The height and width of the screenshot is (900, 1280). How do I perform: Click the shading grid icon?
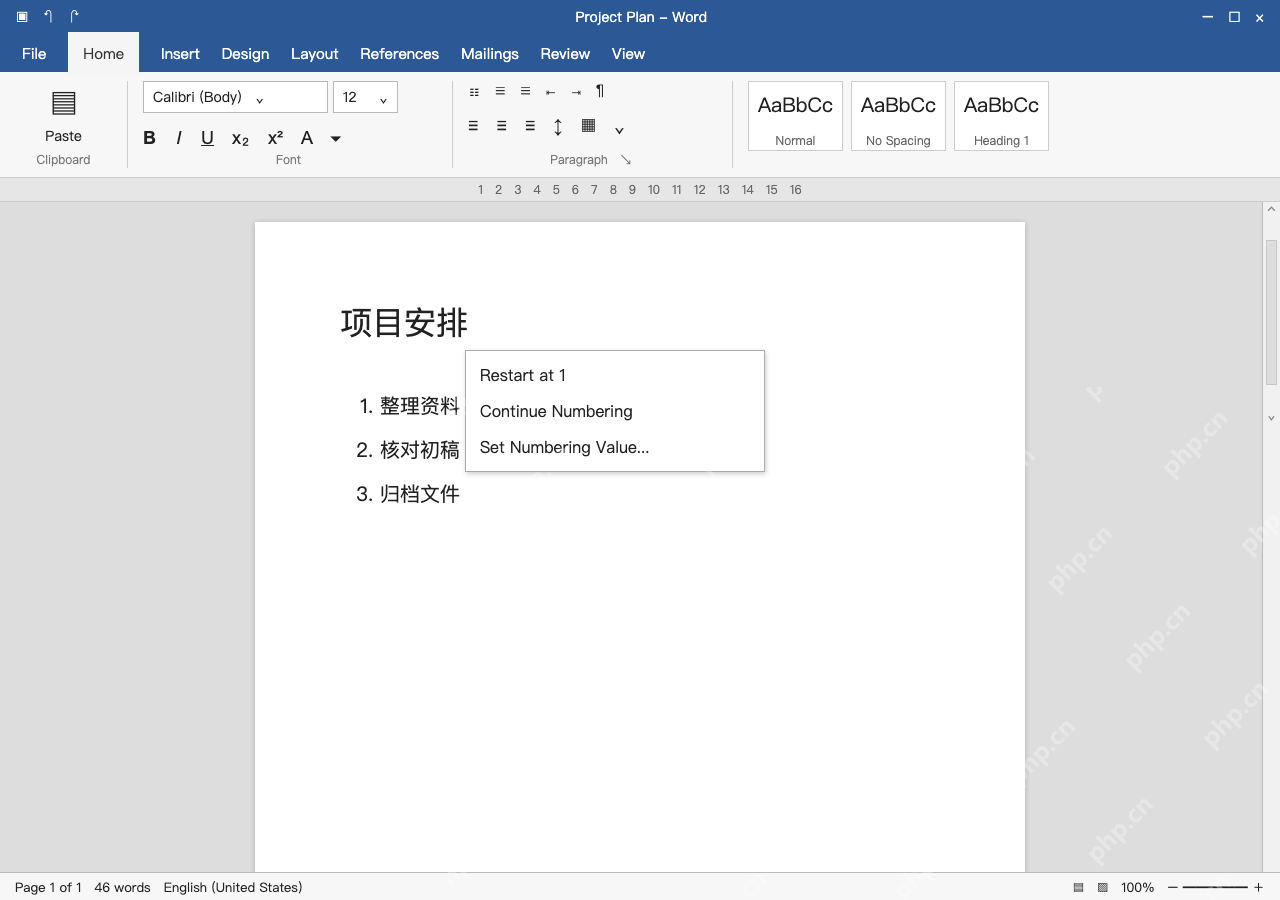(x=588, y=126)
